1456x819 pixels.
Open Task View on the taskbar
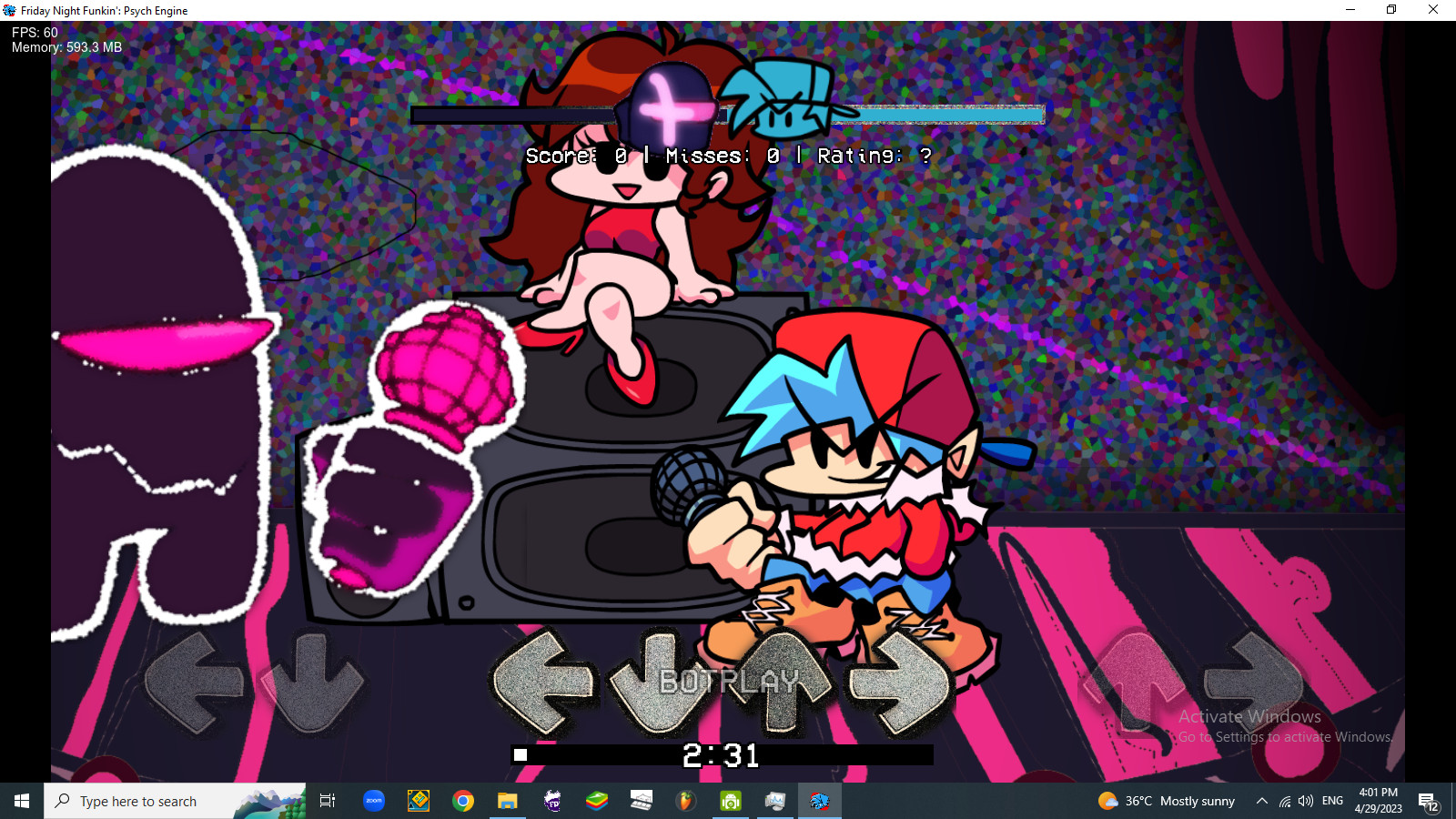pos(328,801)
